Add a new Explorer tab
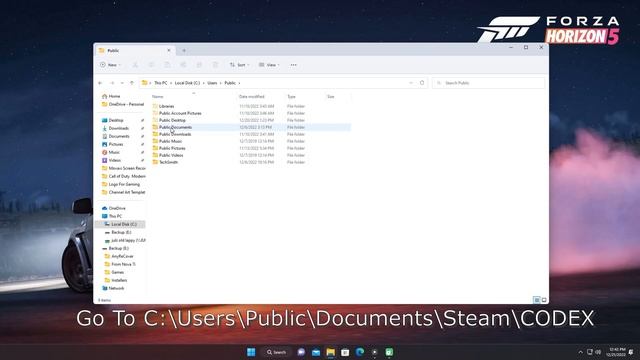Viewport: 640px width, 360px height. [x=184, y=51]
